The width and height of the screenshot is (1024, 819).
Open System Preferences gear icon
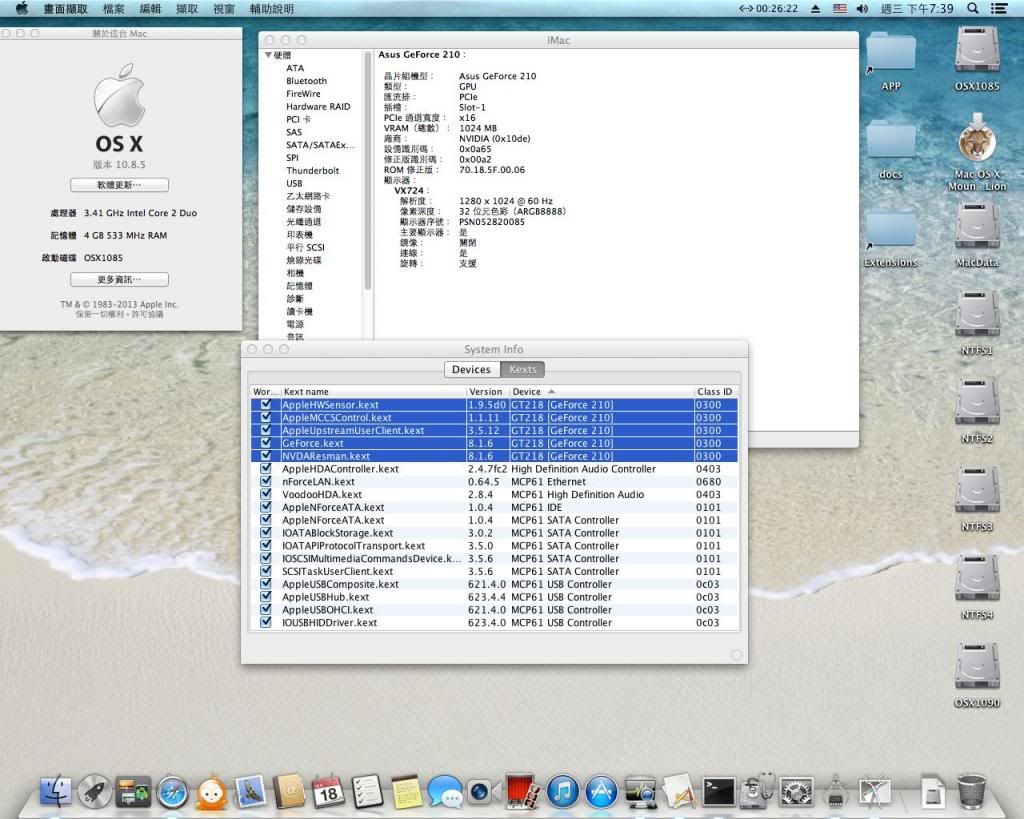click(797, 792)
